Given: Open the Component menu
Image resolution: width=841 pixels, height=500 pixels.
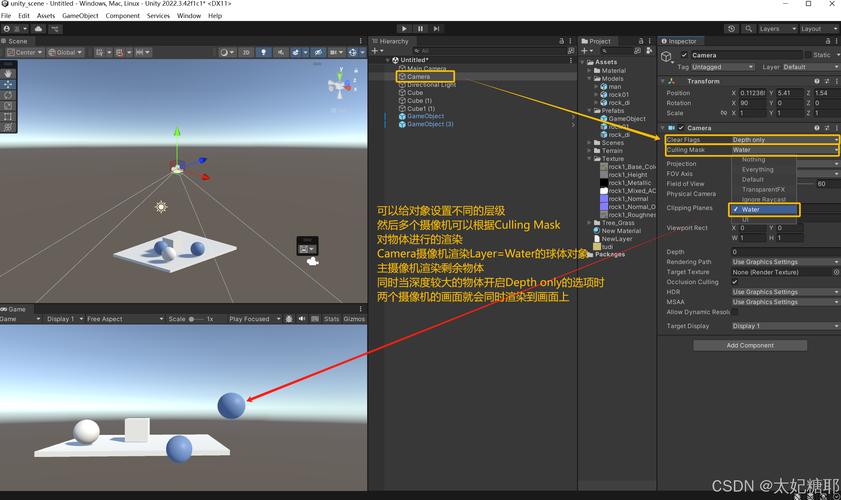Looking at the screenshot, I should tap(122, 16).
